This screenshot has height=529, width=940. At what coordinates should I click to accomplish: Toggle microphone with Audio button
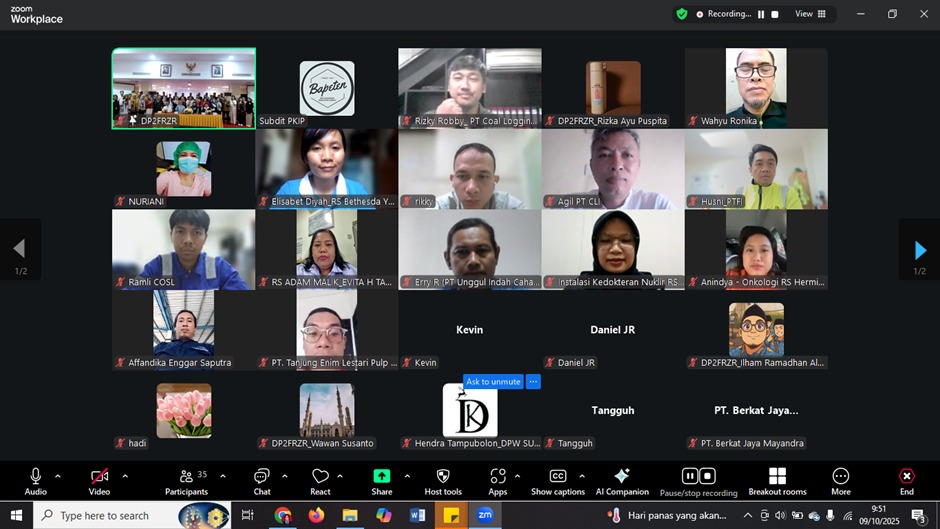pyautogui.click(x=36, y=480)
